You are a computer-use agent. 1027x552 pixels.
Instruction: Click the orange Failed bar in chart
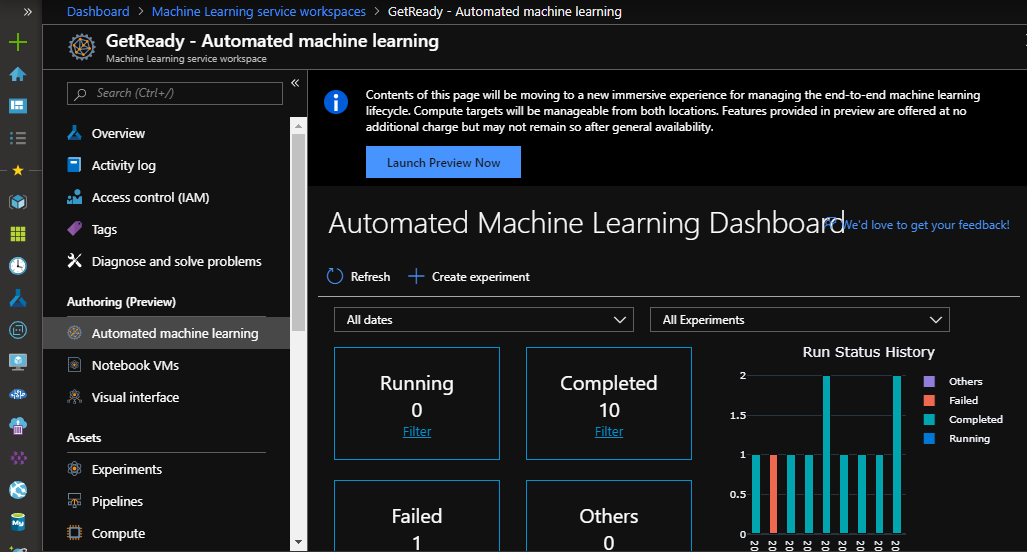point(774,494)
